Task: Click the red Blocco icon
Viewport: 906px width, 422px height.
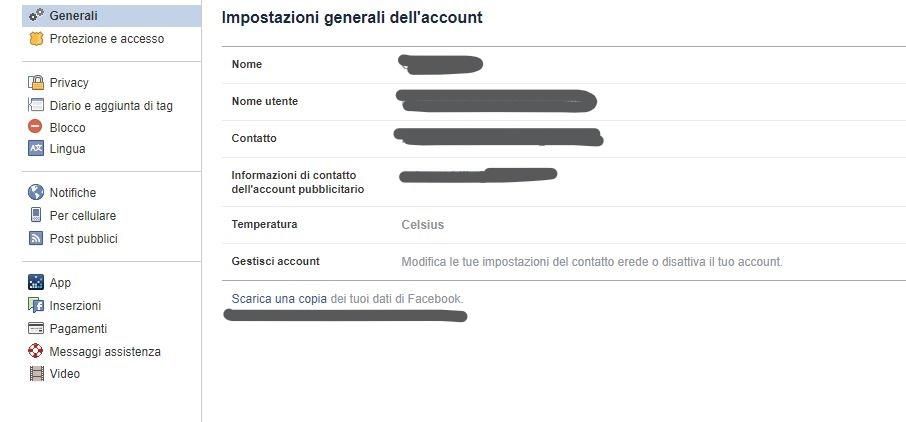Action: pos(36,127)
